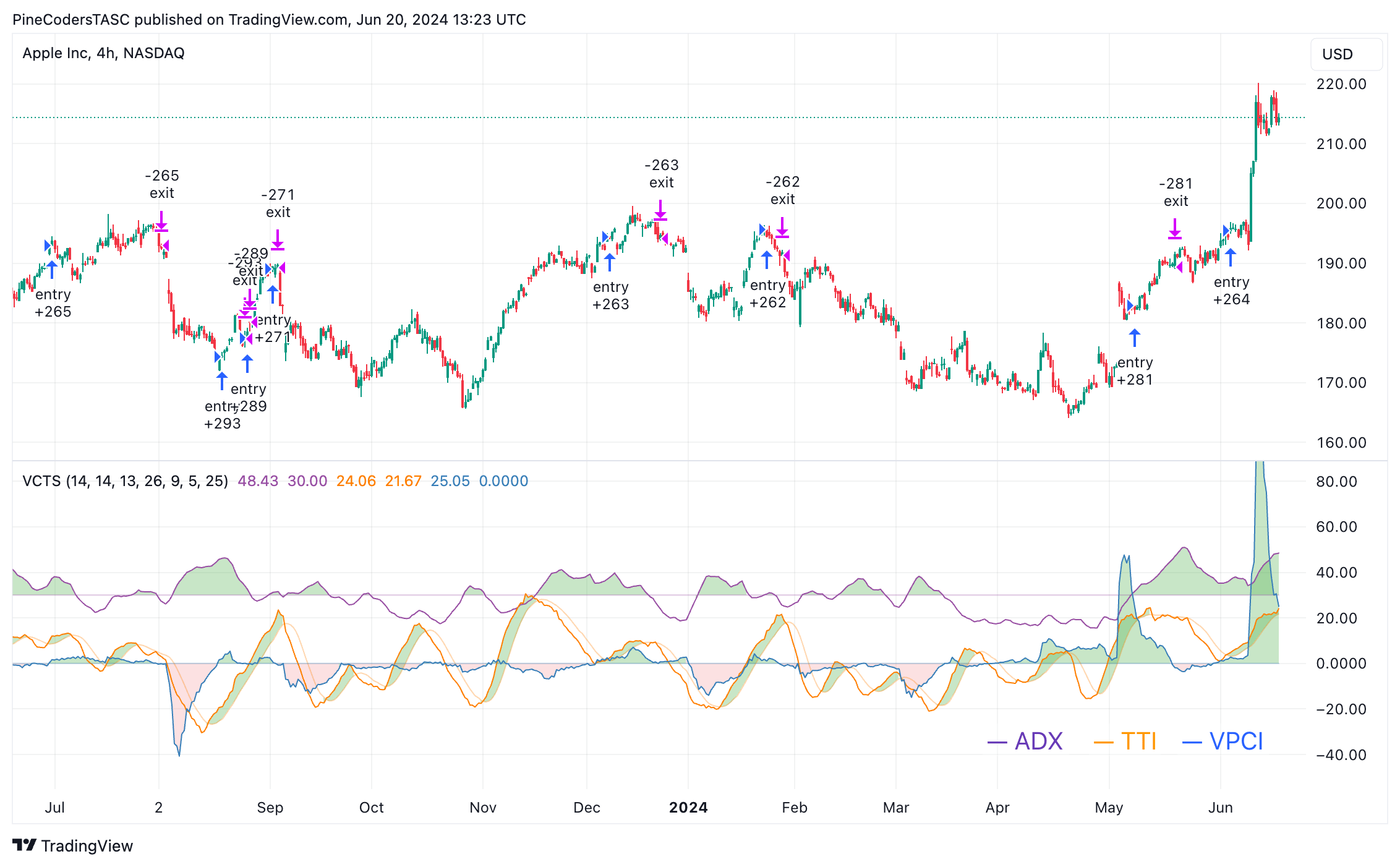Click the entry +265 trade label
Screen dimensions: 1400x867
(53, 303)
